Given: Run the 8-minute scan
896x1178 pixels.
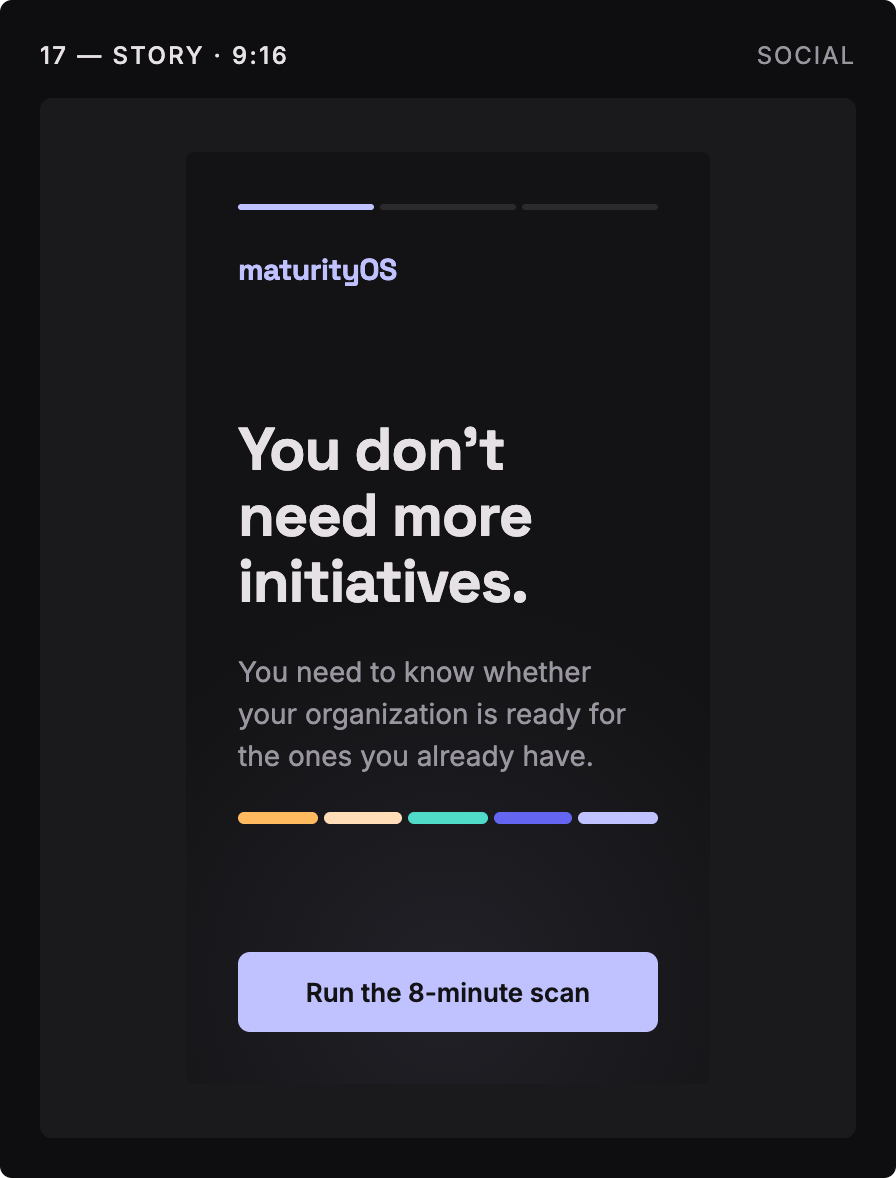Looking at the screenshot, I should pos(448,992).
